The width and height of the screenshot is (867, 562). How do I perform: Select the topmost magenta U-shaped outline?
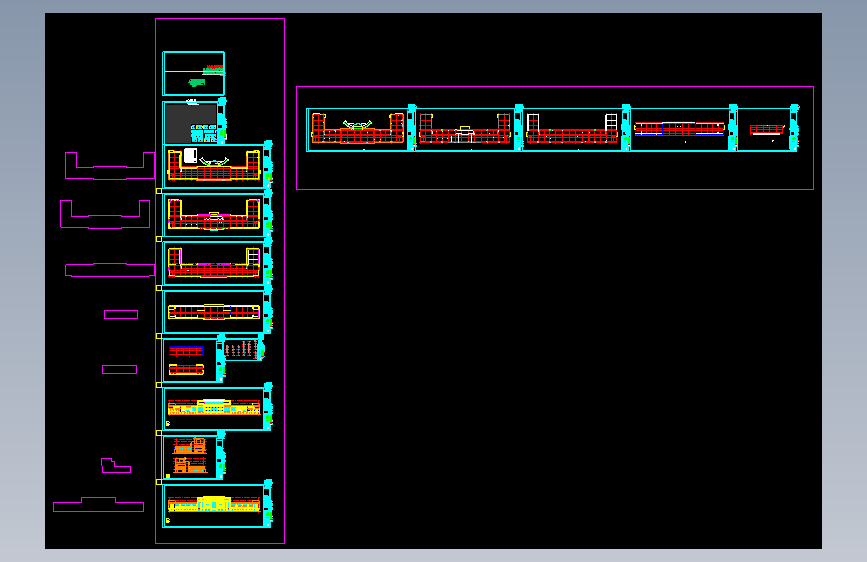click(x=109, y=166)
